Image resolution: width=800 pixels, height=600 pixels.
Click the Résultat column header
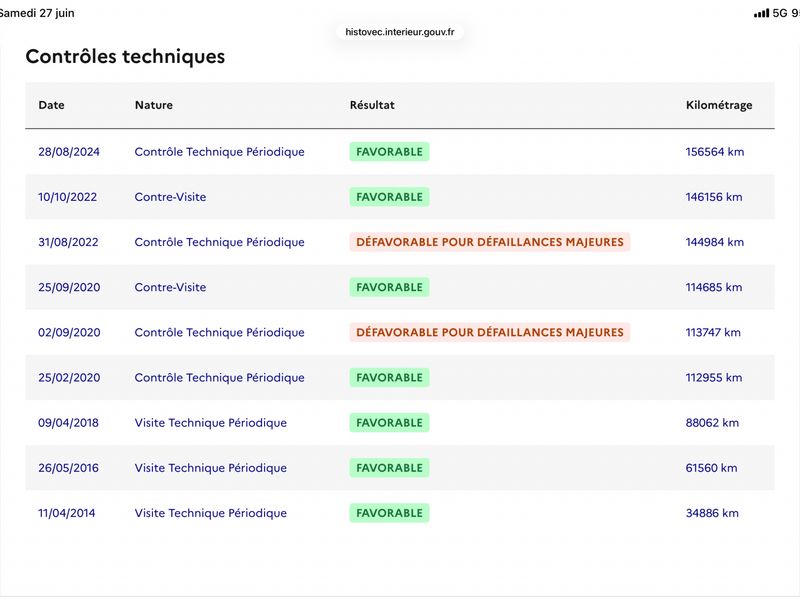point(372,105)
